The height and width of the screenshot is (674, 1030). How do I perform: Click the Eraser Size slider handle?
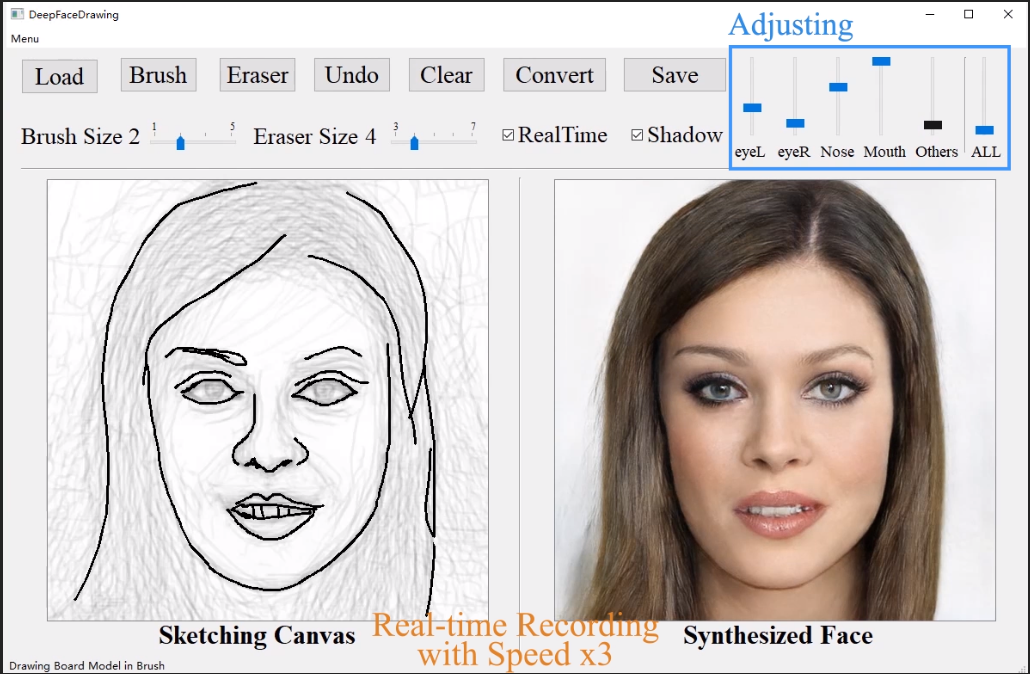[x=414, y=143]
